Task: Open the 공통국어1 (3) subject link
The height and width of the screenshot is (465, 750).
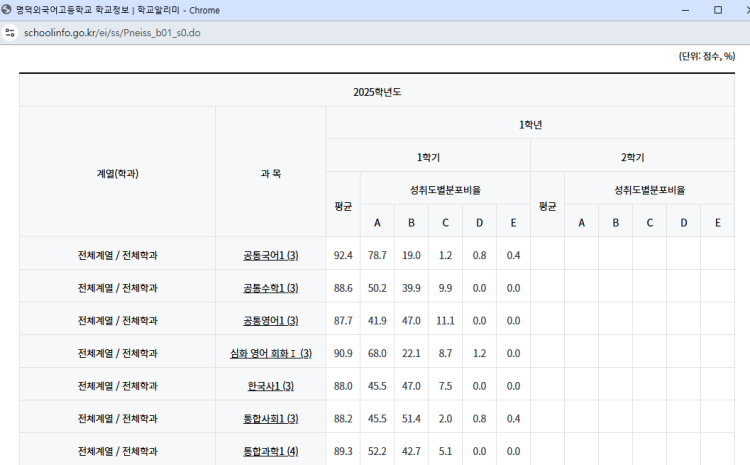Action: tap(270, 255)
